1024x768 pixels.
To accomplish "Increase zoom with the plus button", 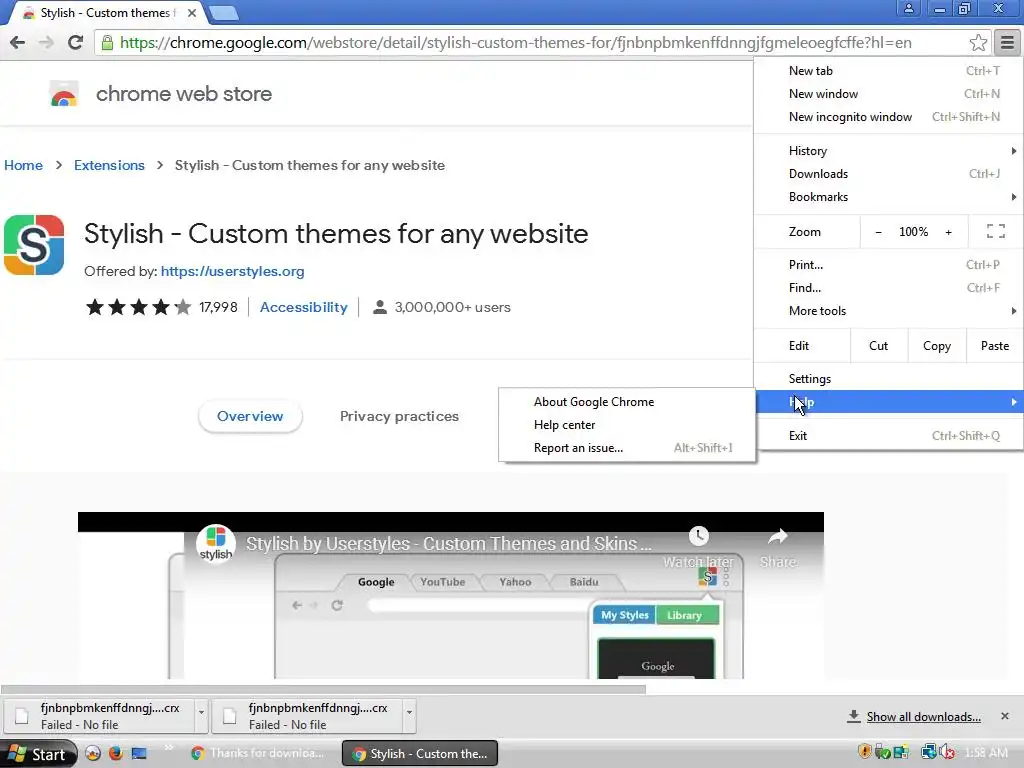I will [x=948, y=232].
